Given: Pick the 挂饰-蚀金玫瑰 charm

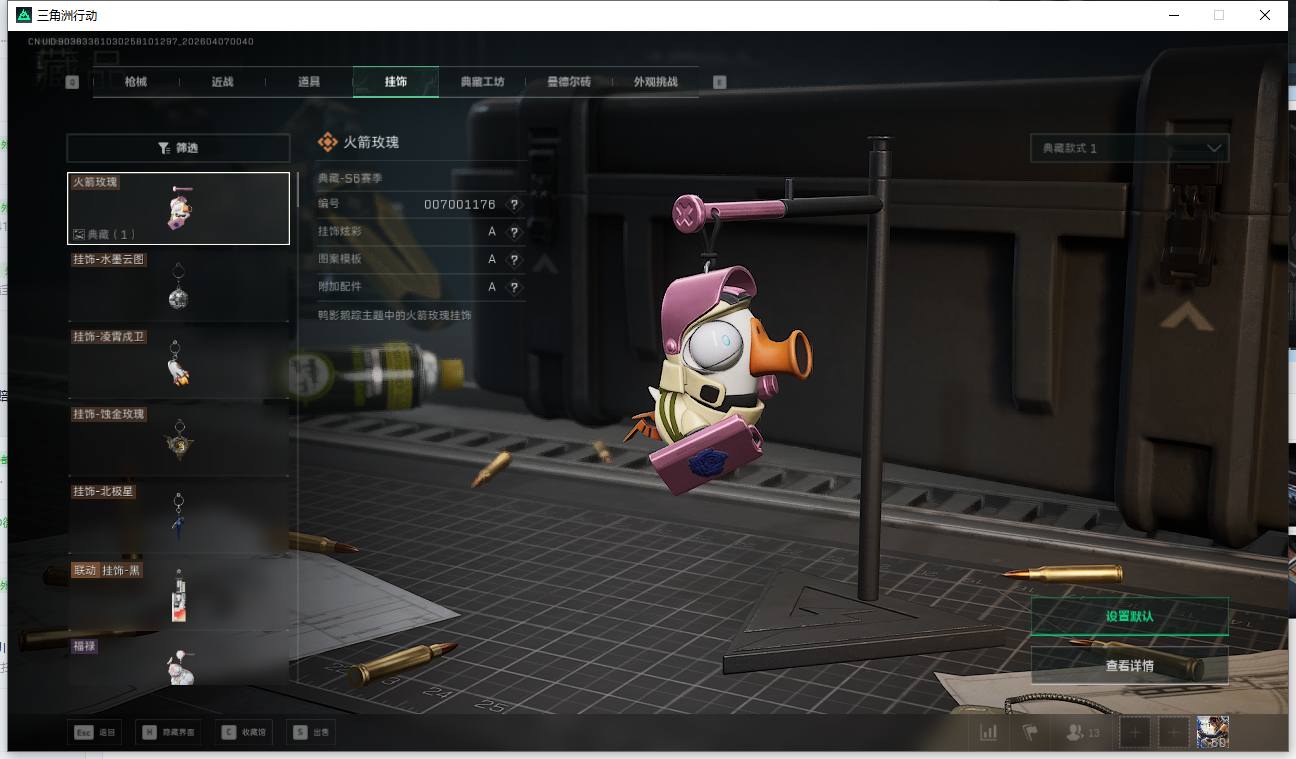Looking at the screenshot, I should 178,440.
